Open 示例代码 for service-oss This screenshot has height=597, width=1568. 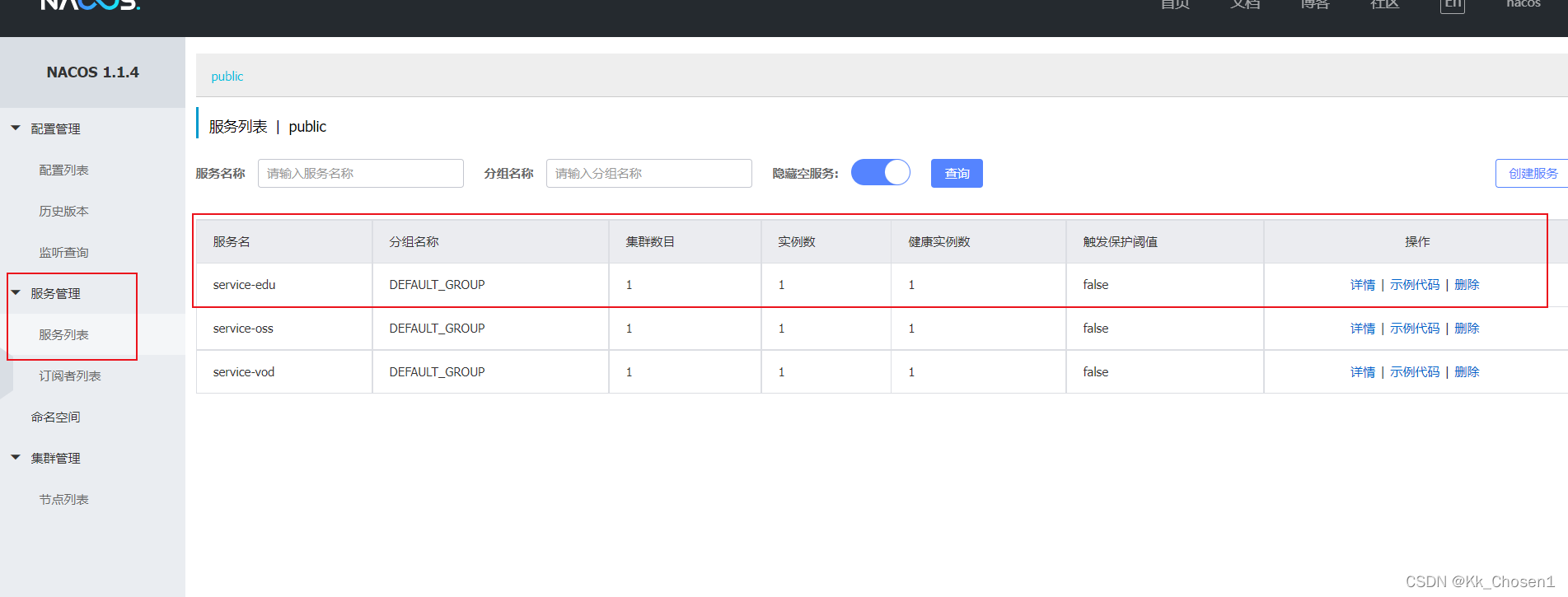click(1415, 329)
